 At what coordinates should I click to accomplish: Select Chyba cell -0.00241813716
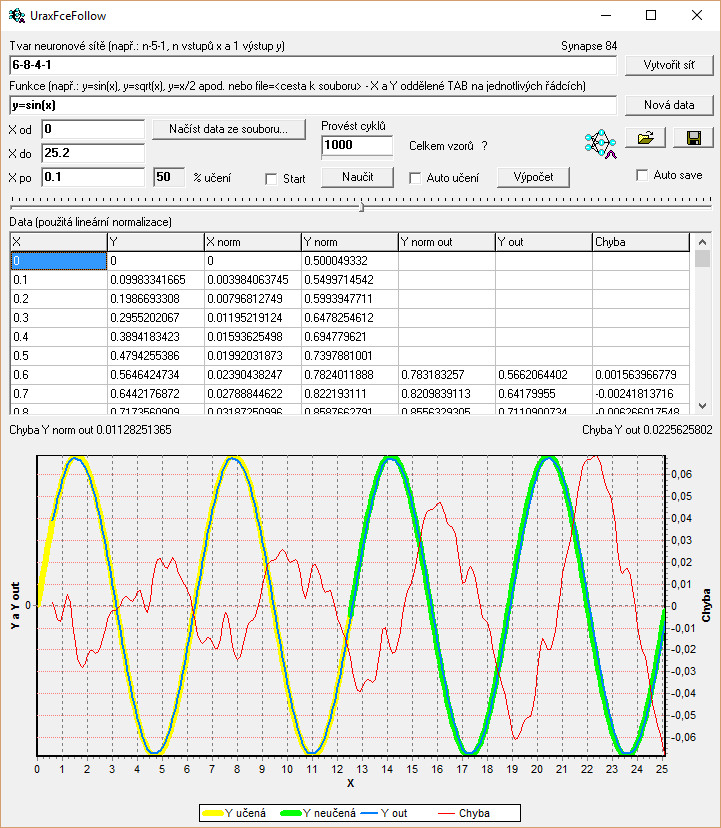coord(641,394)
